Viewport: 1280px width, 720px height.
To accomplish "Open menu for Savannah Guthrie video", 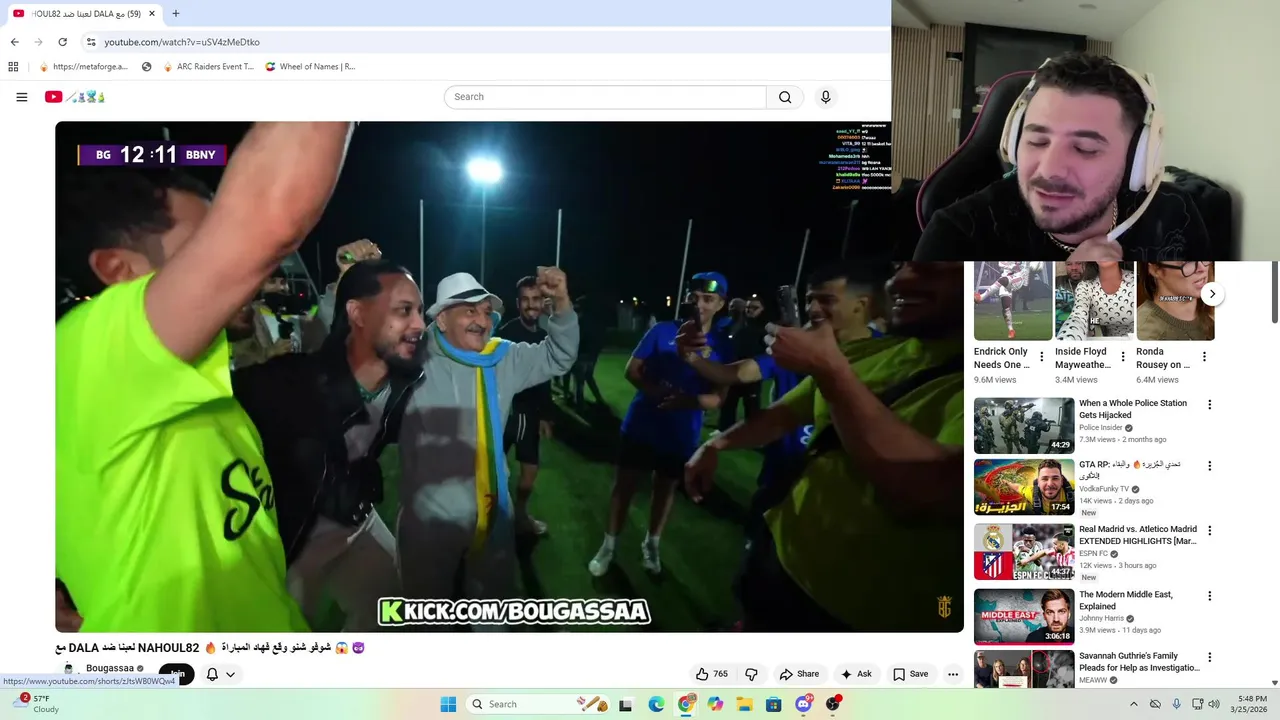I will coord(1209,658).
